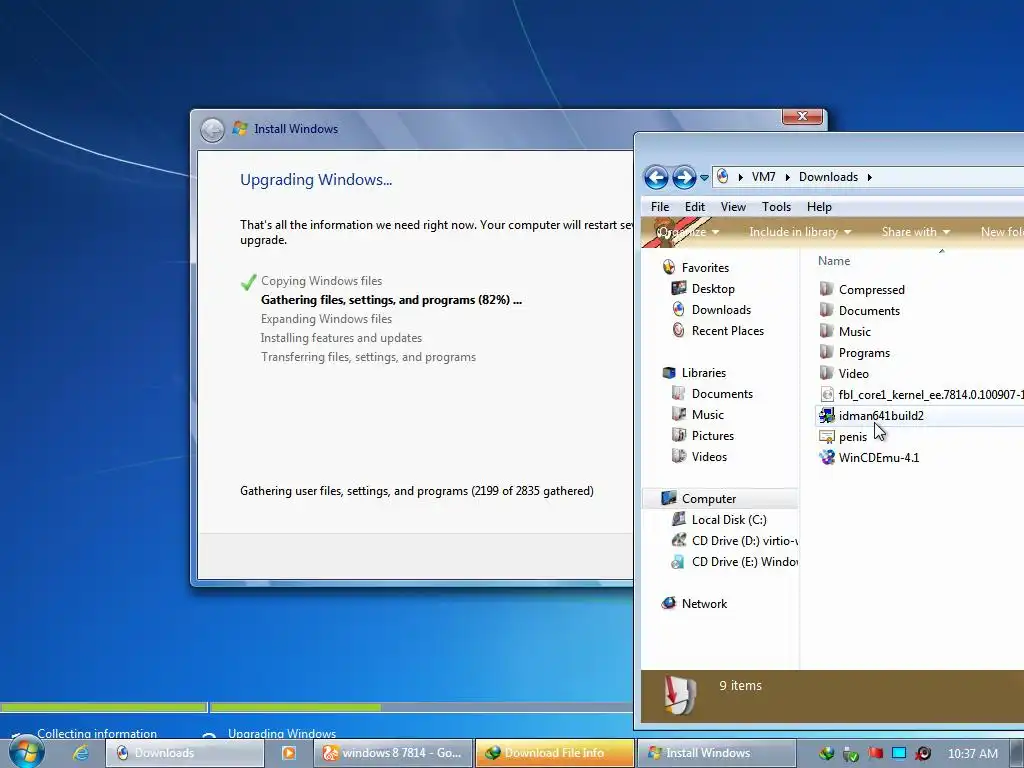
Task: Click the media player icon in the taskbar
Action: click(x=288, y=753)
